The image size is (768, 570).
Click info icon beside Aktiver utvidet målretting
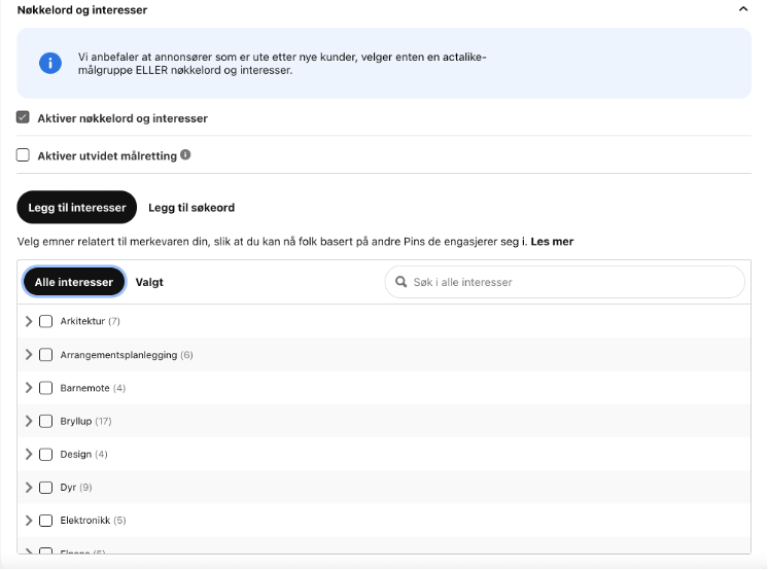click(185, 155)
